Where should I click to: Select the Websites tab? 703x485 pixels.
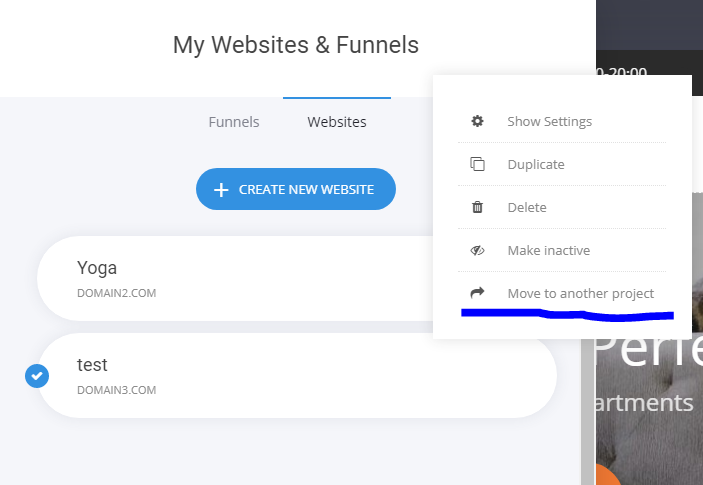pyautogui.click(x=337, y=122)
